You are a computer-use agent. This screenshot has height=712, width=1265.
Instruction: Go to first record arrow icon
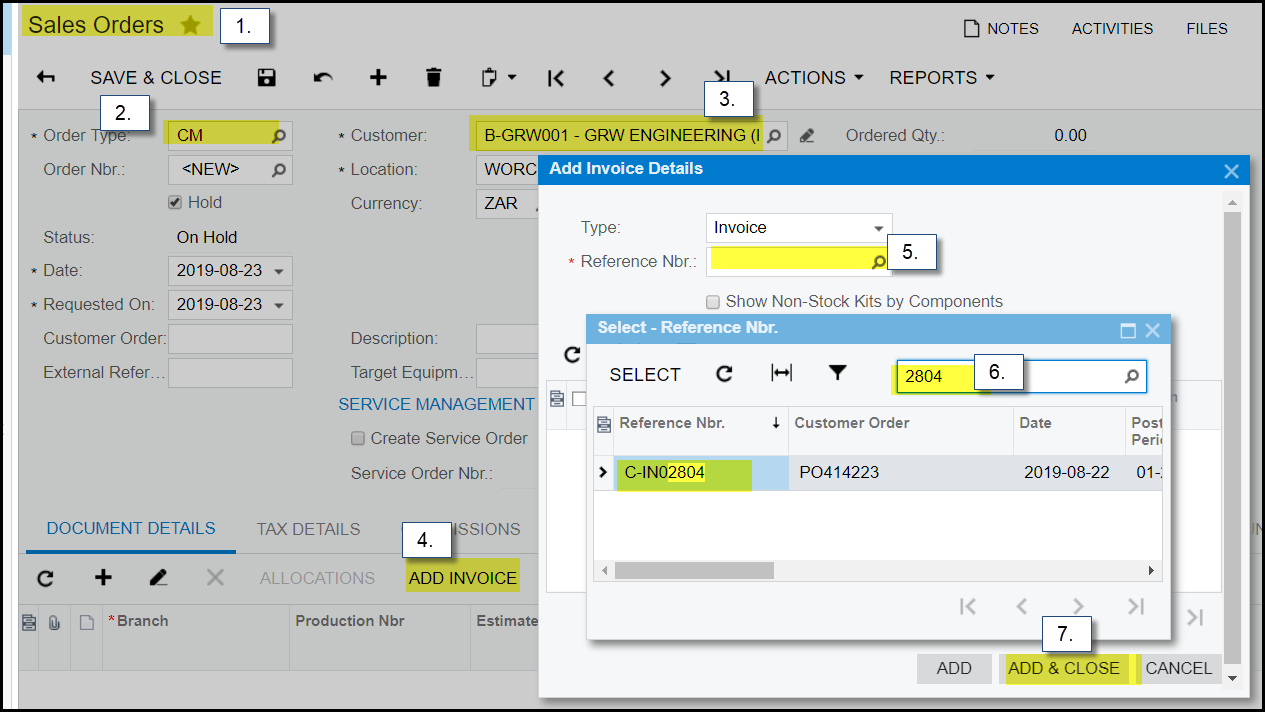click(x=556, y=78)
